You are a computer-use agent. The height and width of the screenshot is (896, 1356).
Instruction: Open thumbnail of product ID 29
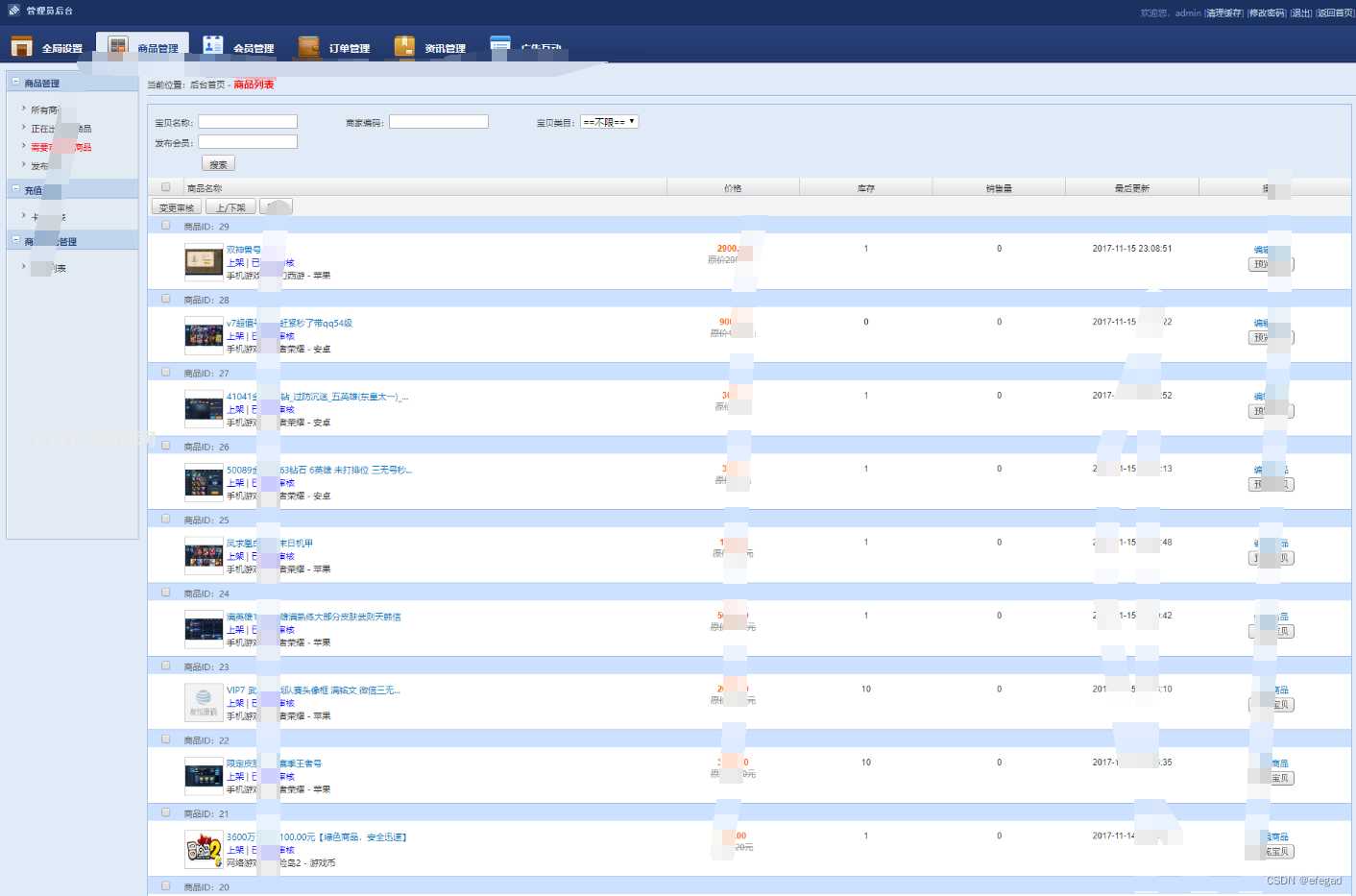(x=204, y=260)
